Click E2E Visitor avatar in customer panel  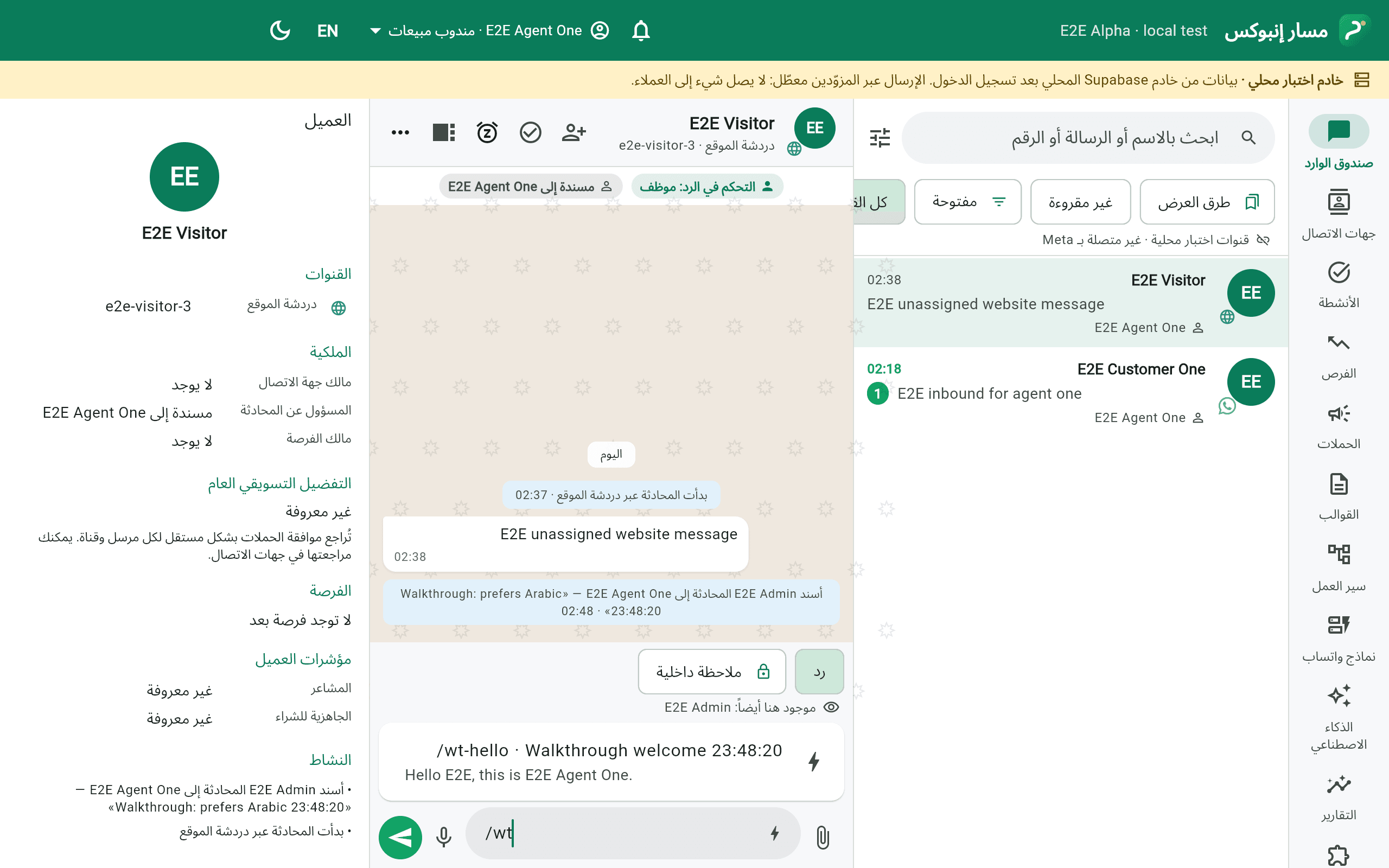click(184, 177)
